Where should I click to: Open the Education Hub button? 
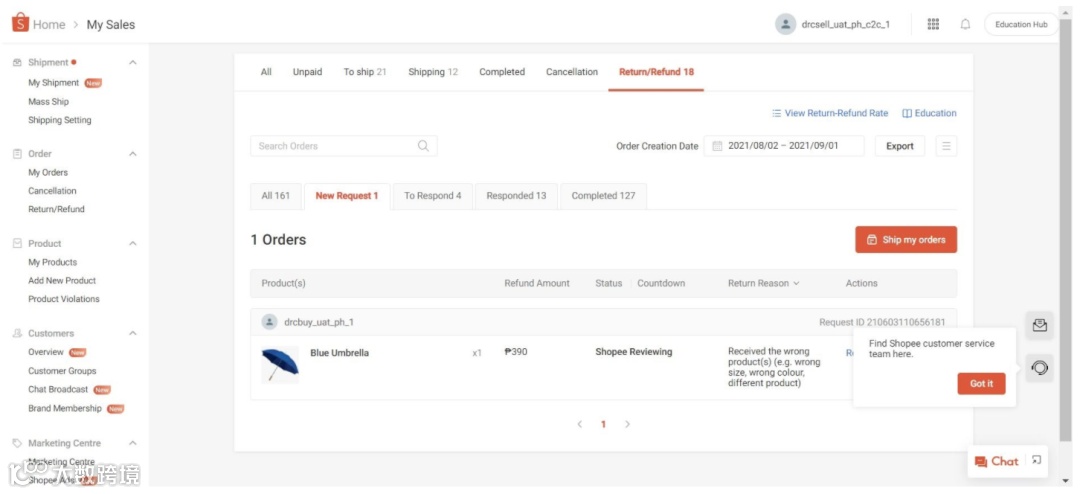coord(1021,24)
